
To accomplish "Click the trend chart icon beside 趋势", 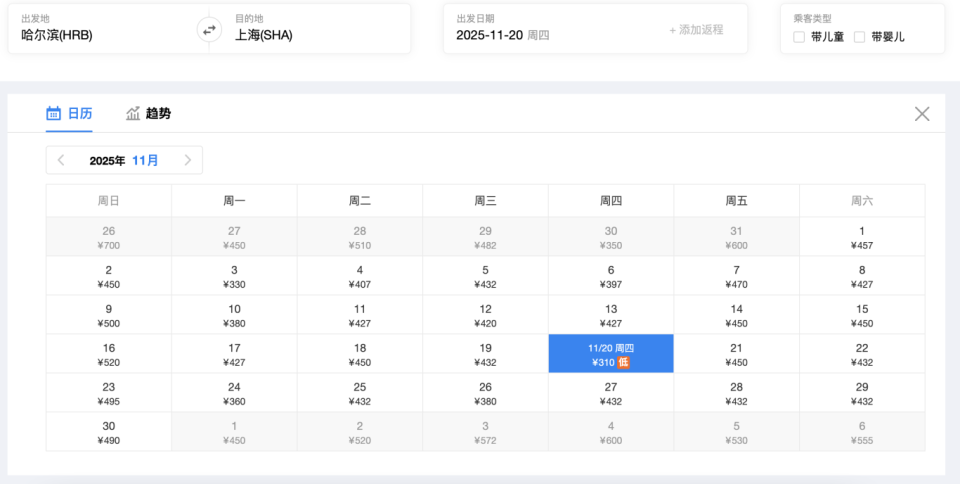I will (133, 114).
